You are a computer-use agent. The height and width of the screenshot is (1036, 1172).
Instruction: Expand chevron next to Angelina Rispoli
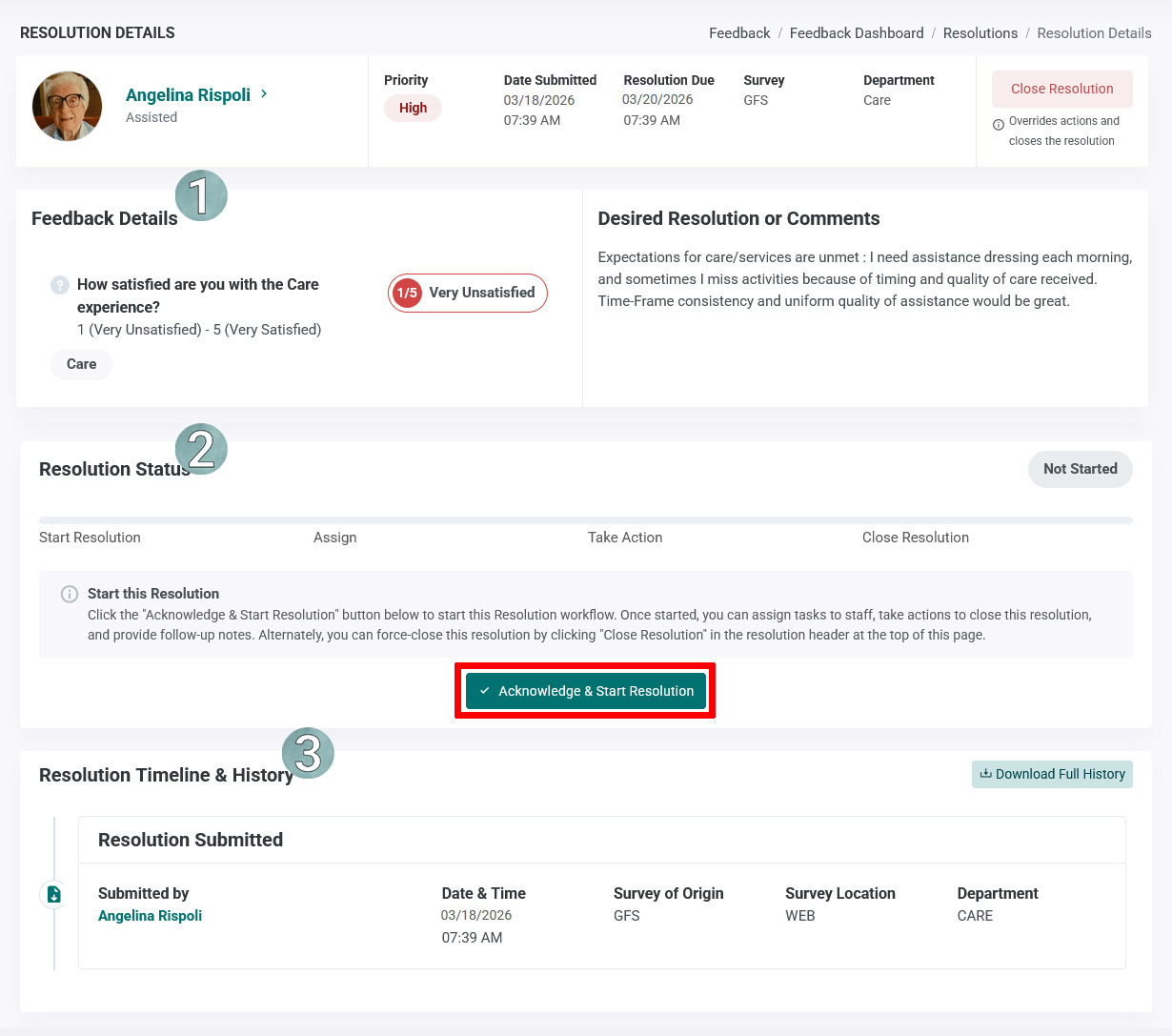click(x=264, y=93)
